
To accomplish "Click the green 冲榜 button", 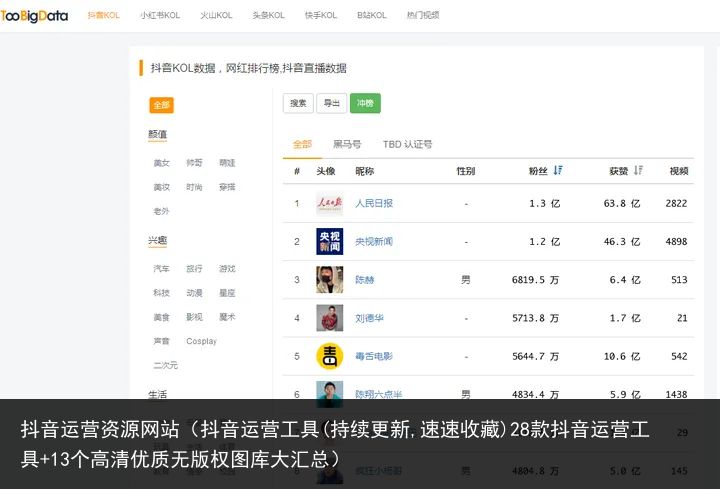I will tap(365, 103).
